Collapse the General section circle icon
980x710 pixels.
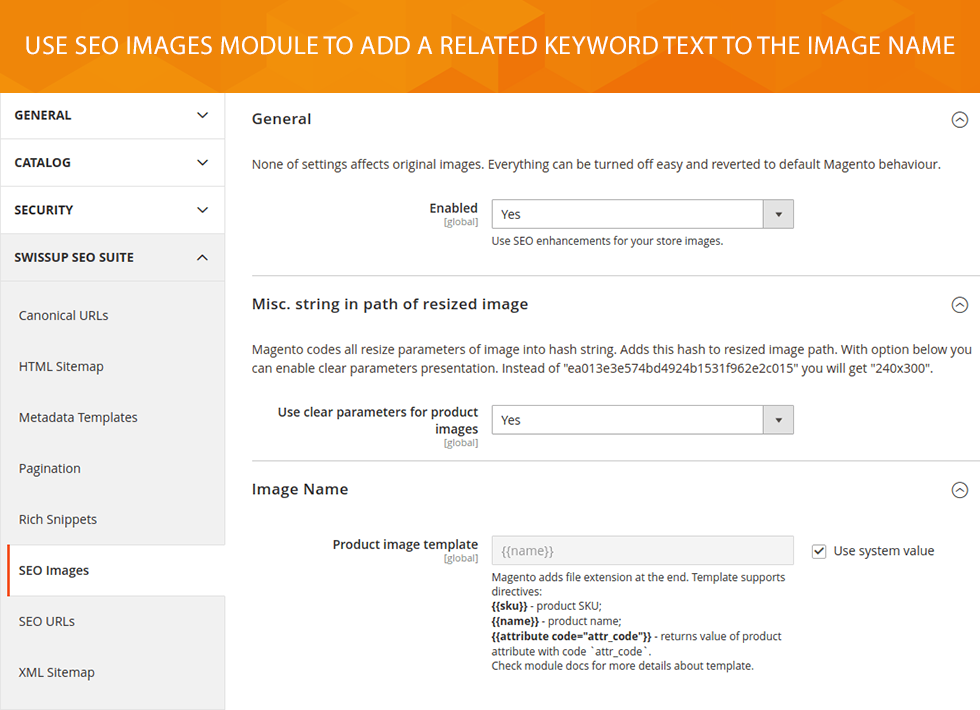pyautogui.click(x=959, y=119)
